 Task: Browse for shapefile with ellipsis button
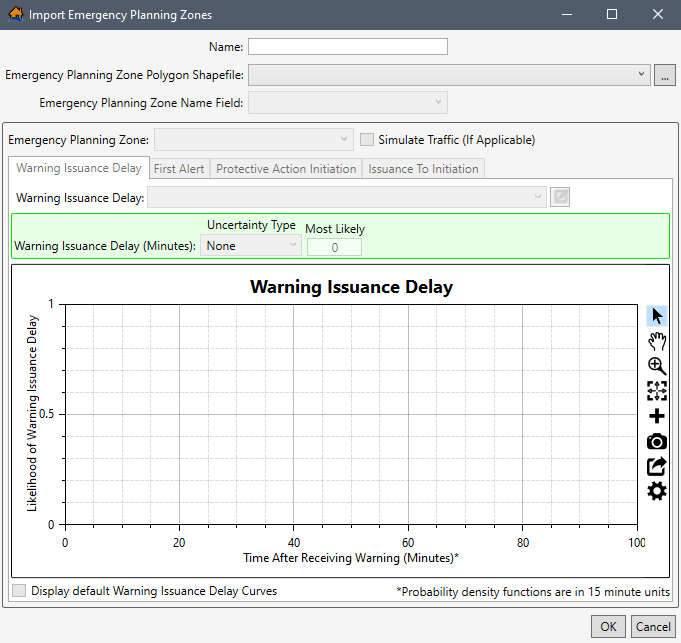pos(664,75)
